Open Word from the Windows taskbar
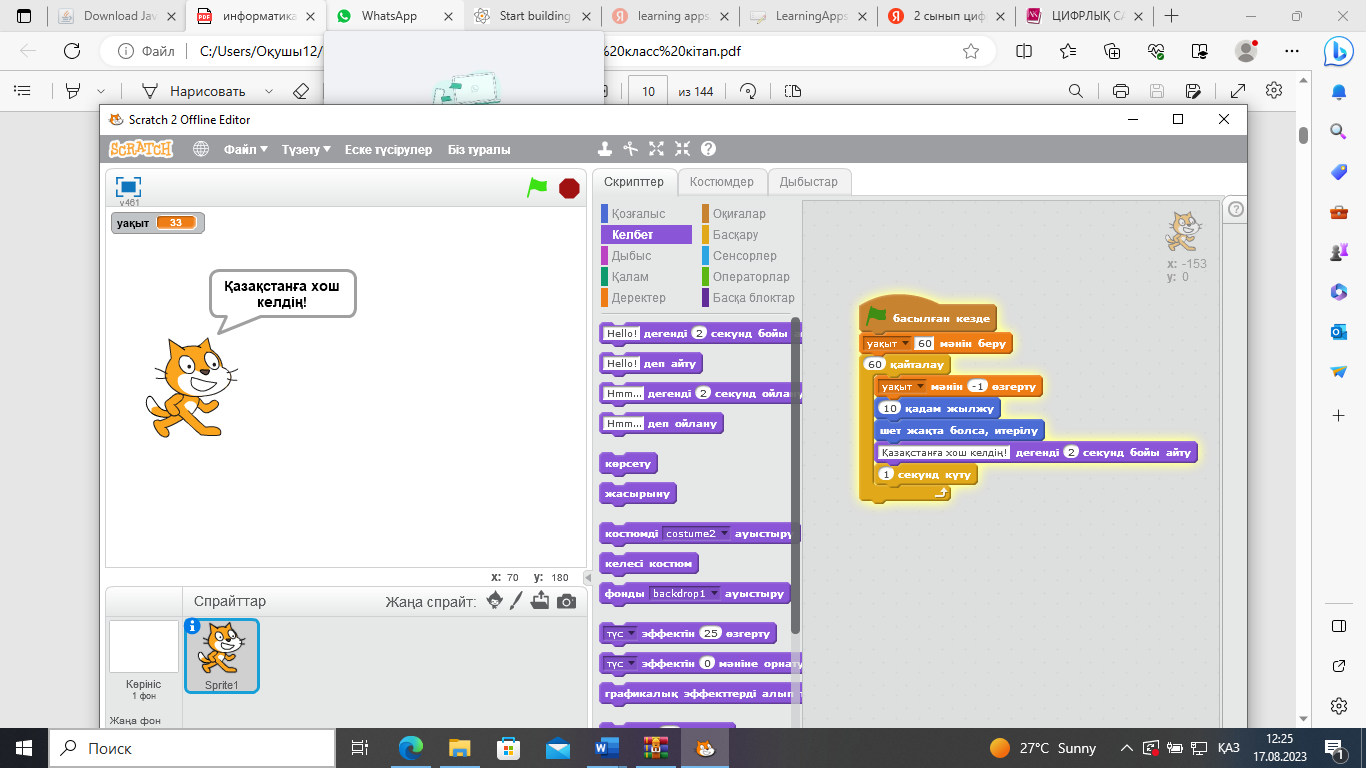The height and width of the screenshot is (768, 1366). [x=607, y=748]
